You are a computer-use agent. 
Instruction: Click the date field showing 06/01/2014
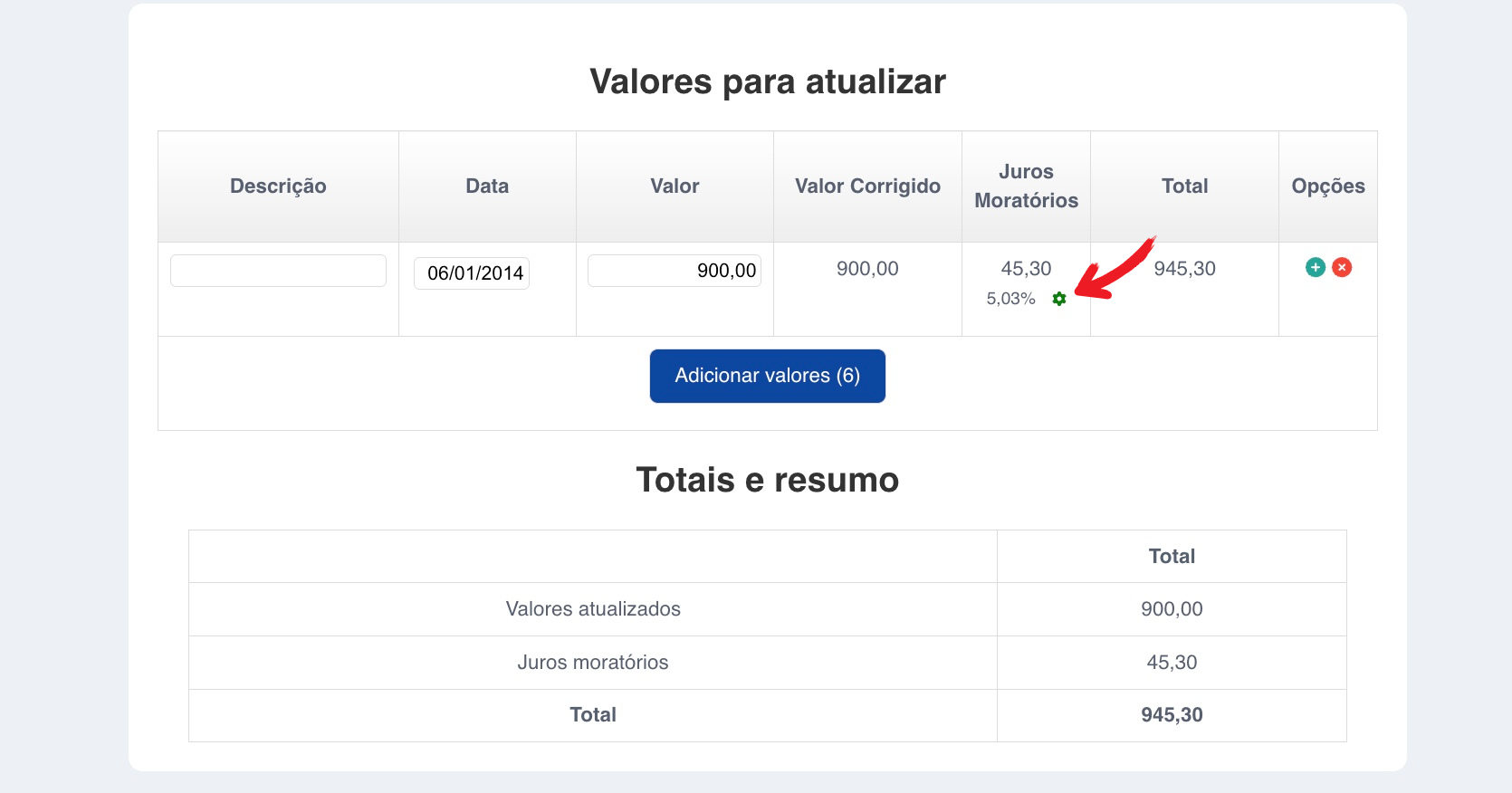coord(472,273)
